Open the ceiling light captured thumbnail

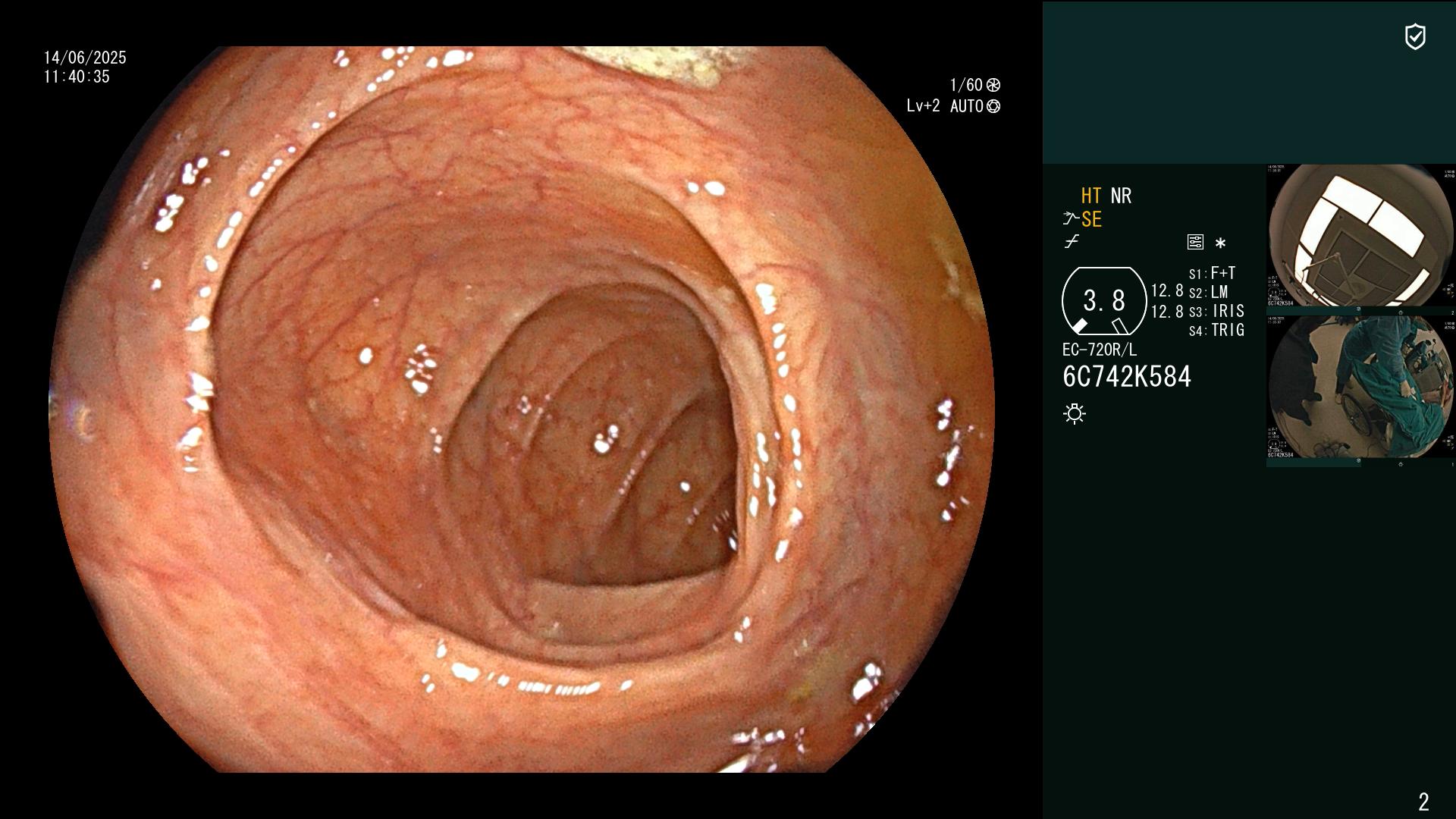coord(1360,237)
